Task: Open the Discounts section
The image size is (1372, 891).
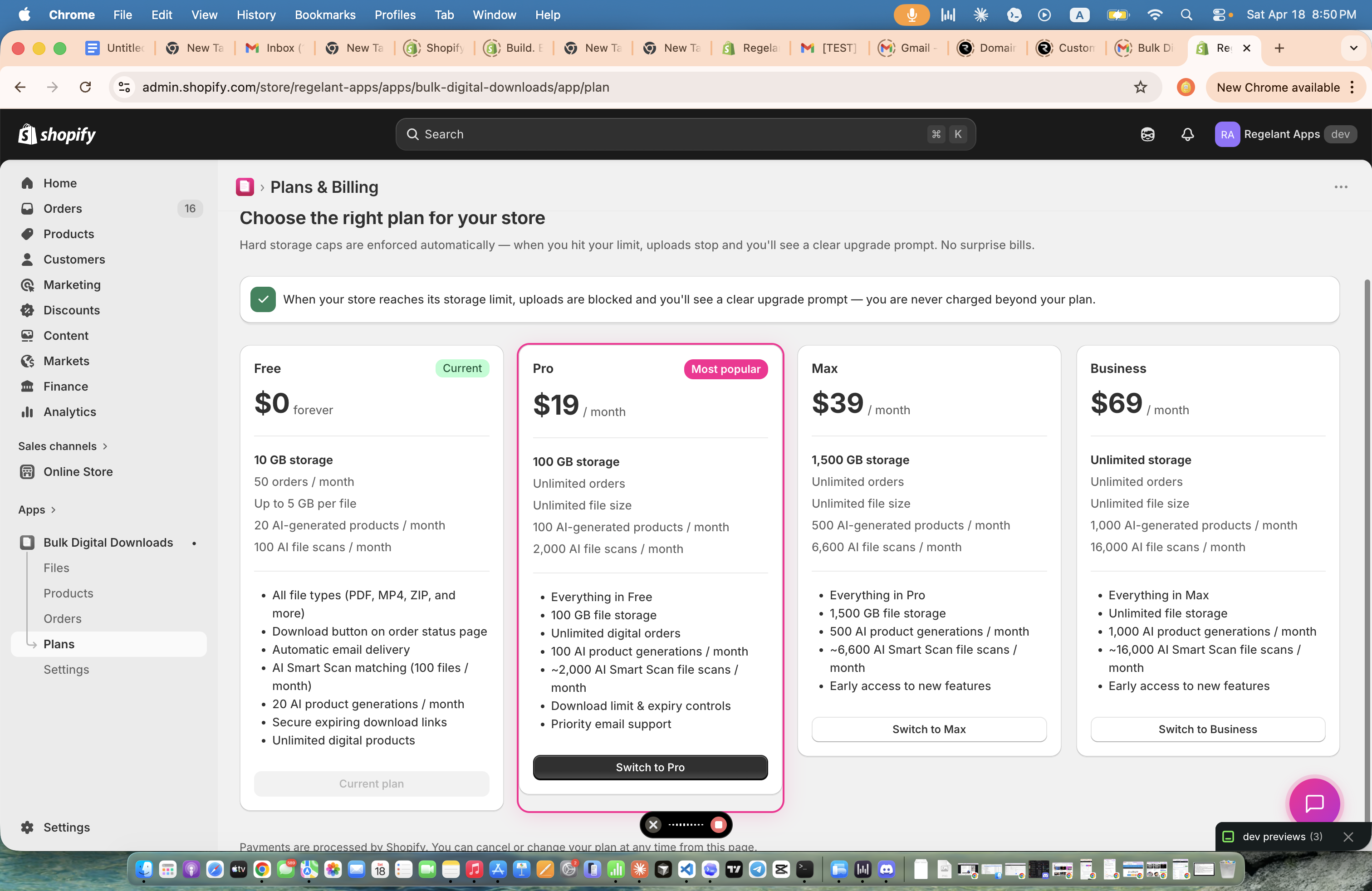Action: (x=72, y=310)
